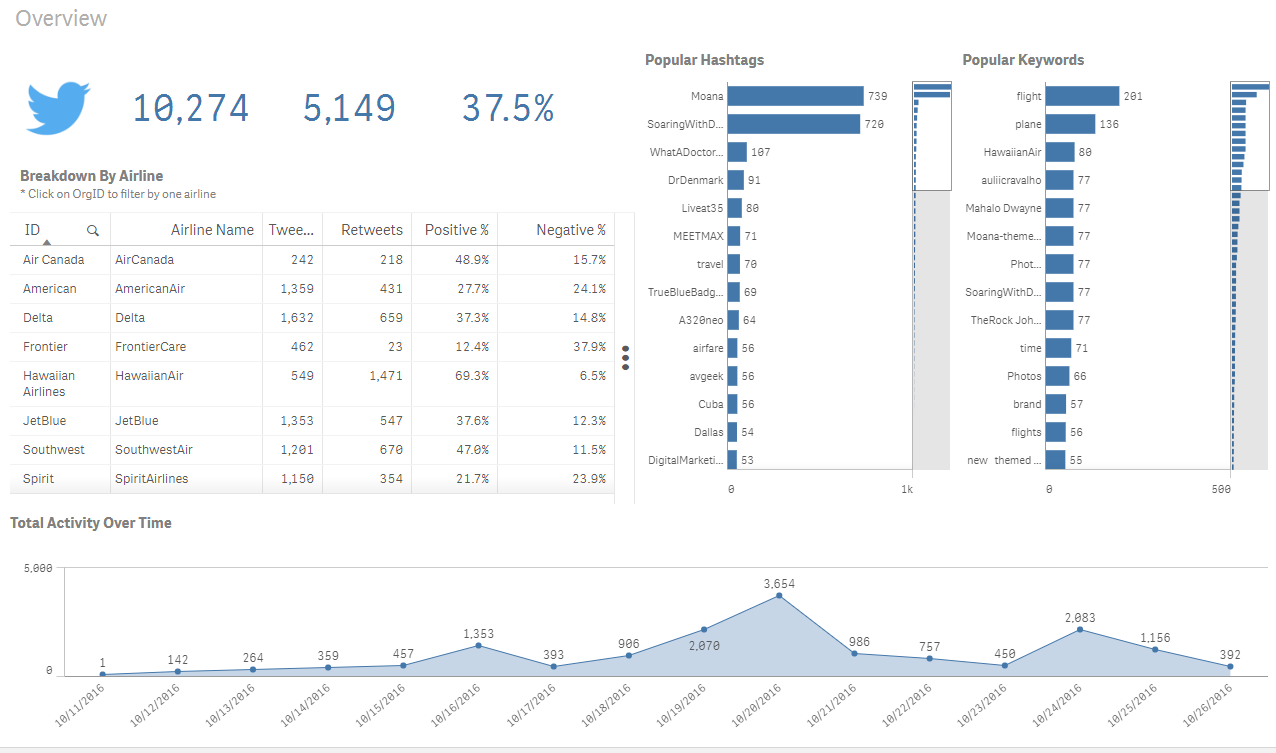
Task: Click the 10,274 total tweets KPI
Action: 190,108
